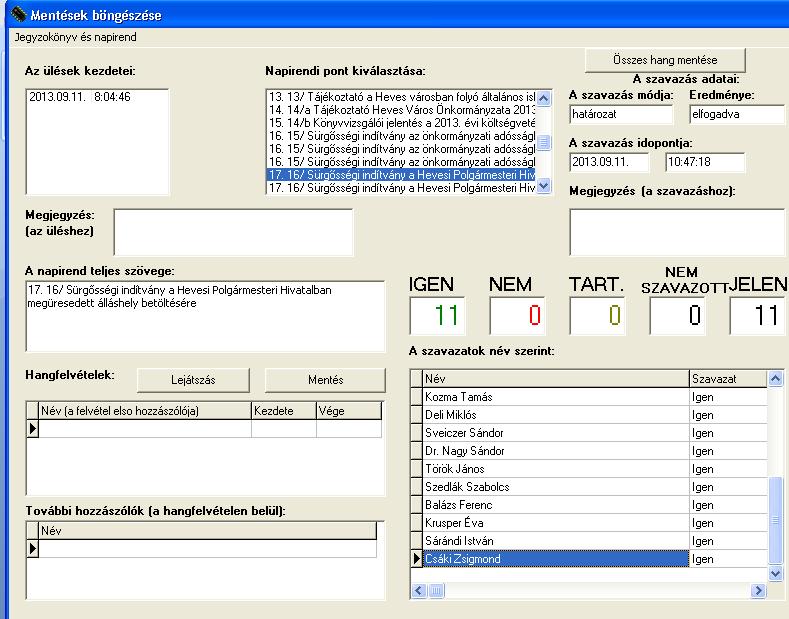Click the Eredménye field showing elfogadva
The width and height of the screenshot is (789, 619).
point(737,114)
